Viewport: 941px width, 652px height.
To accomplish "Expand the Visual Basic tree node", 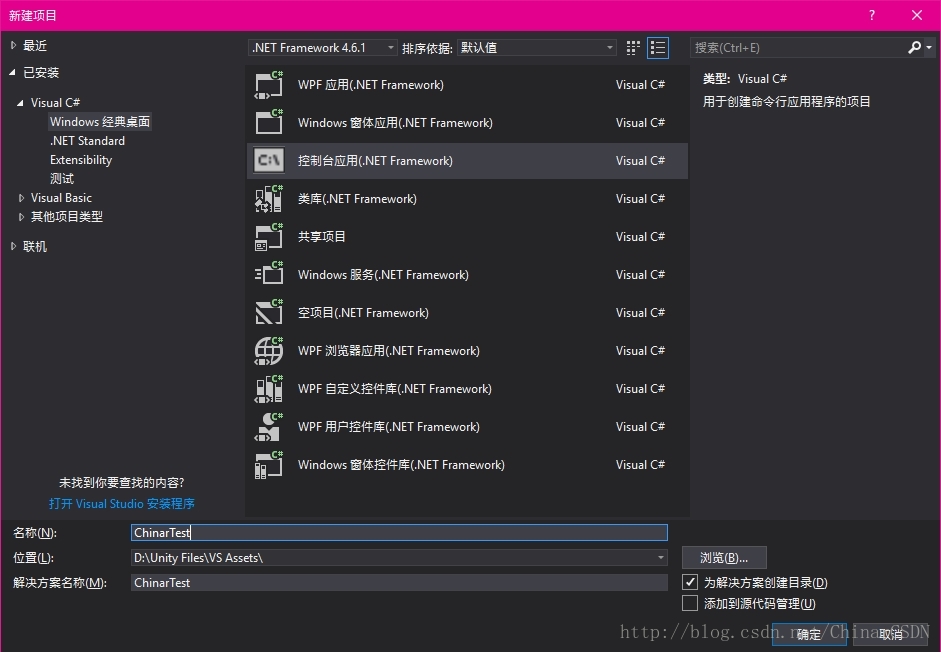I will coord(21,198).
